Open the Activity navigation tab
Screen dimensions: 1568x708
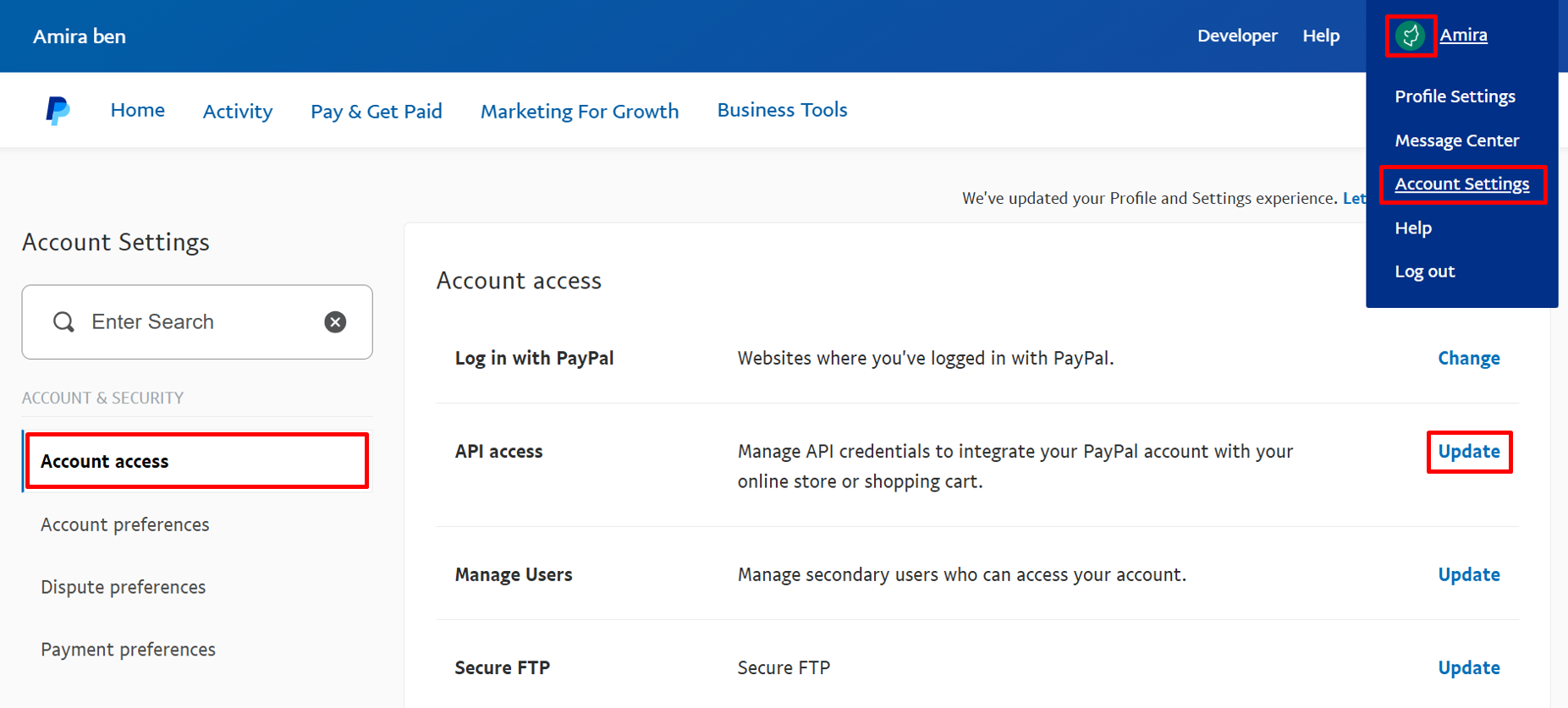[238, 111]
